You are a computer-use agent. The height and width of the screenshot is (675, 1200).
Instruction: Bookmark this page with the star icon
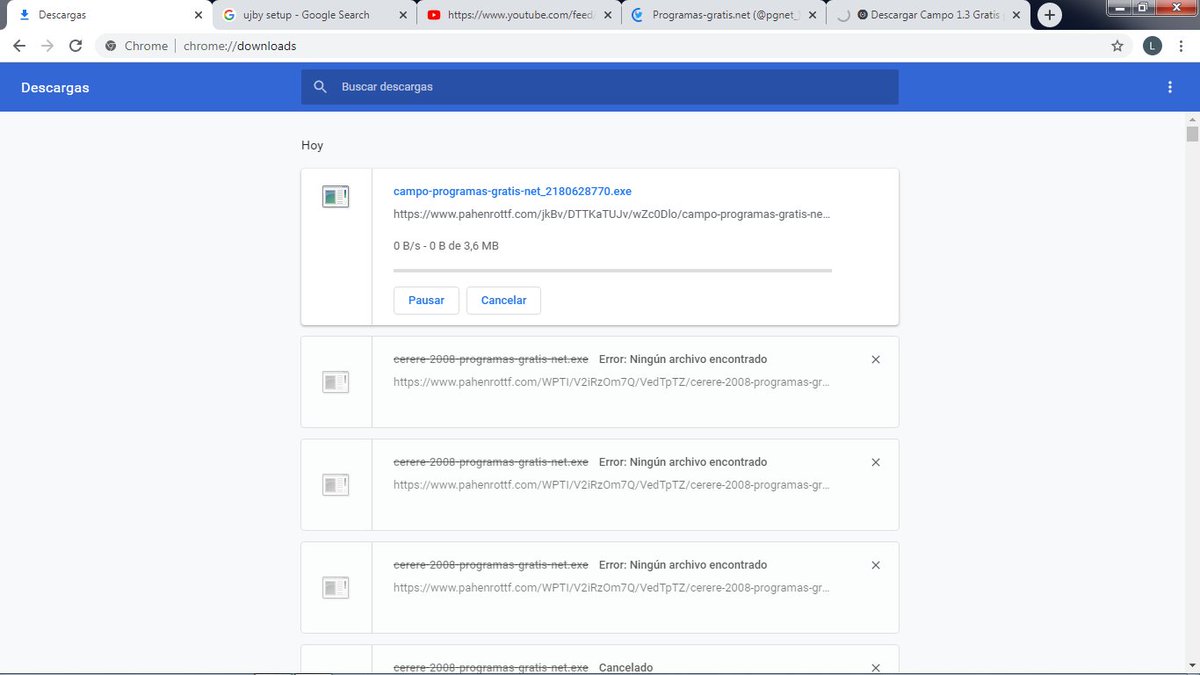click(x=1117, y=46)
